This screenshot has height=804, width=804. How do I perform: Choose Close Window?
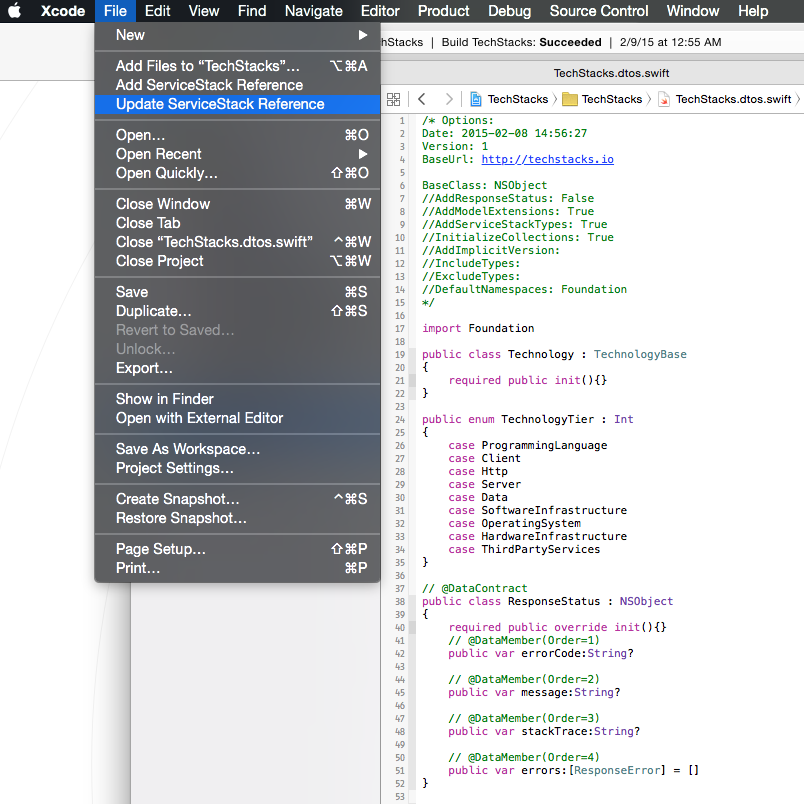pyautogui.click(x=237, y=204)
